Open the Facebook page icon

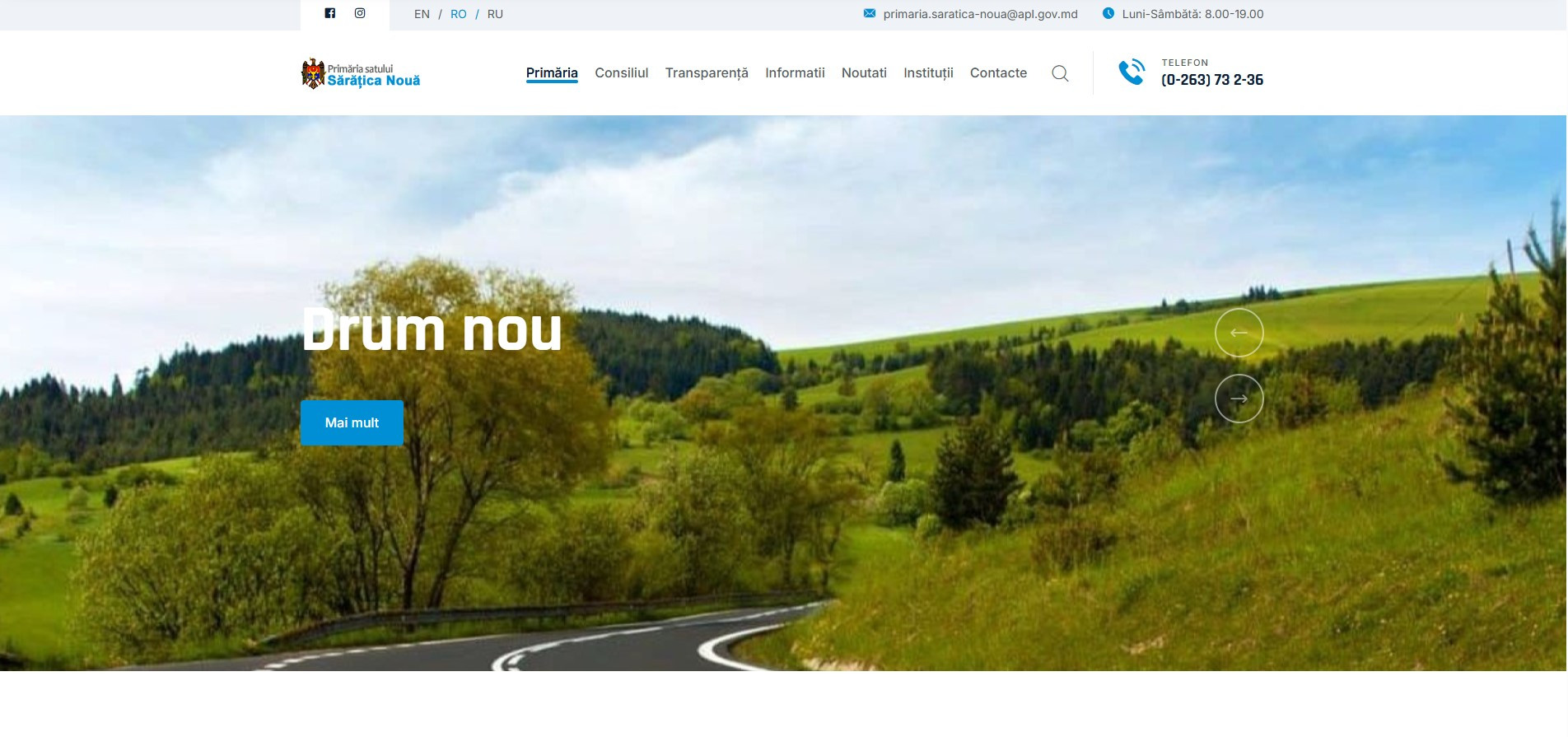point(329,13)
